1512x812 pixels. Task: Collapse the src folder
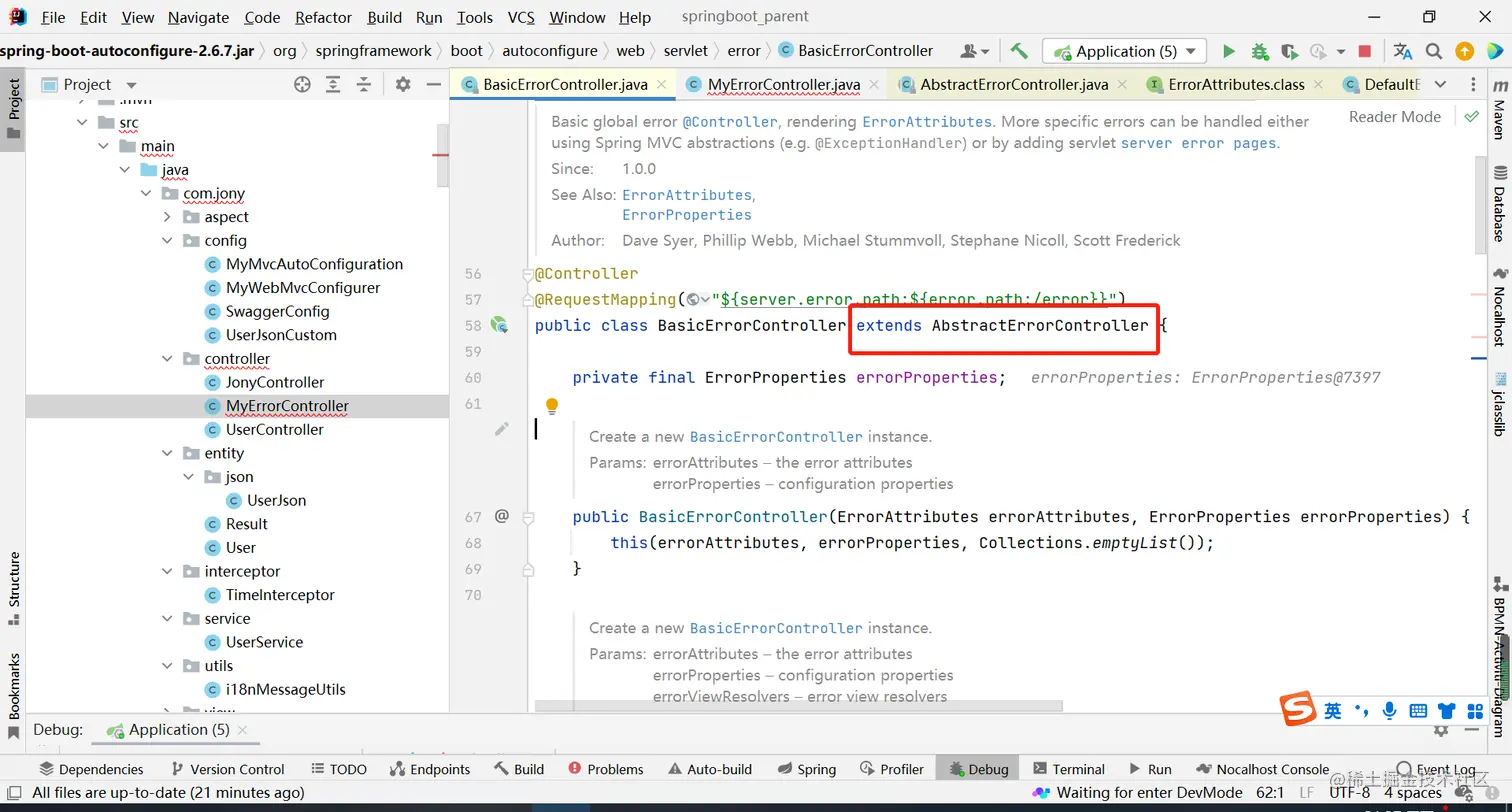click(x=83, y=123)
